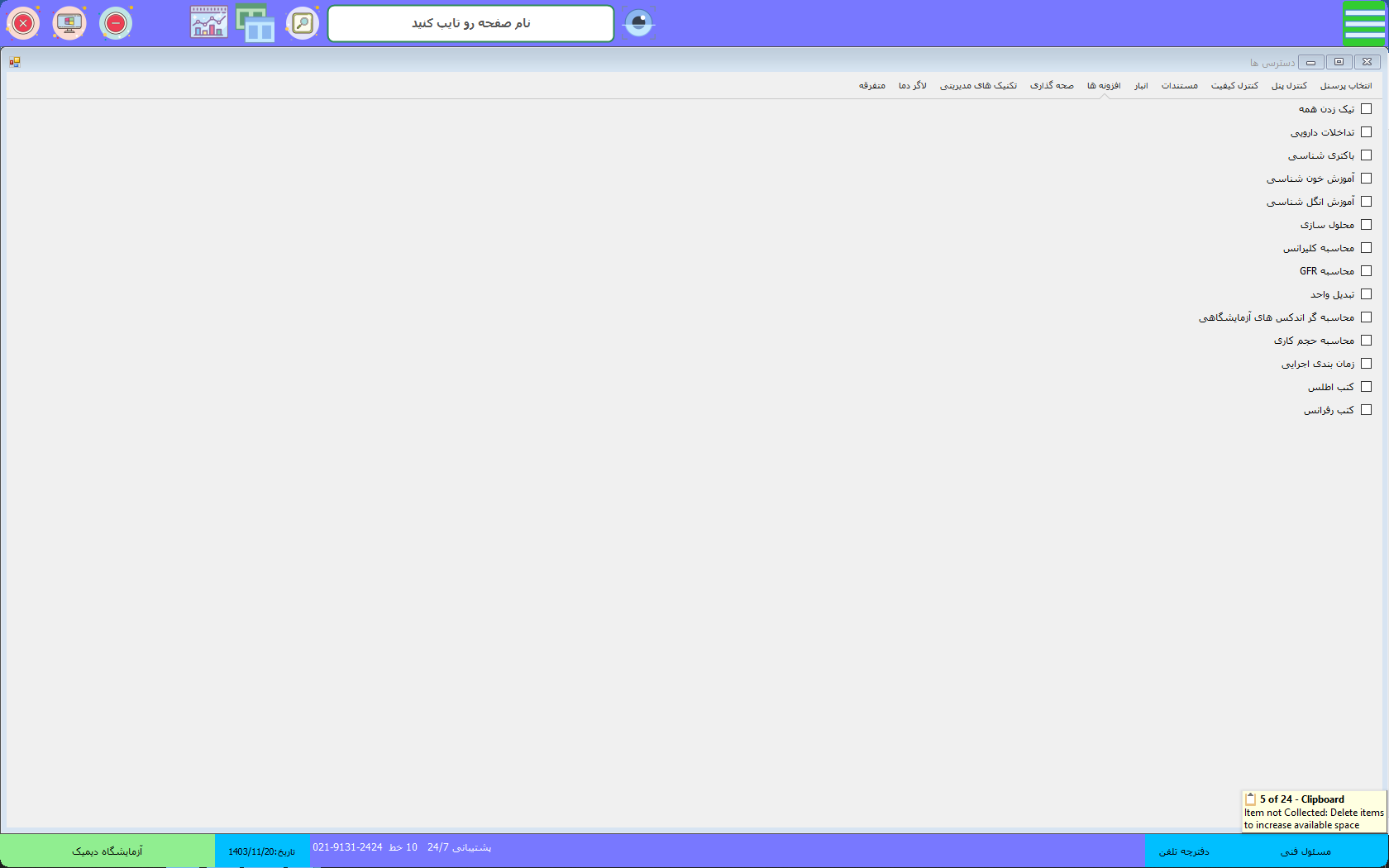This screenshot has width=1389, height=868.
Task: Select the 'افزونه ها' tab
Action: click(1104, 86)
